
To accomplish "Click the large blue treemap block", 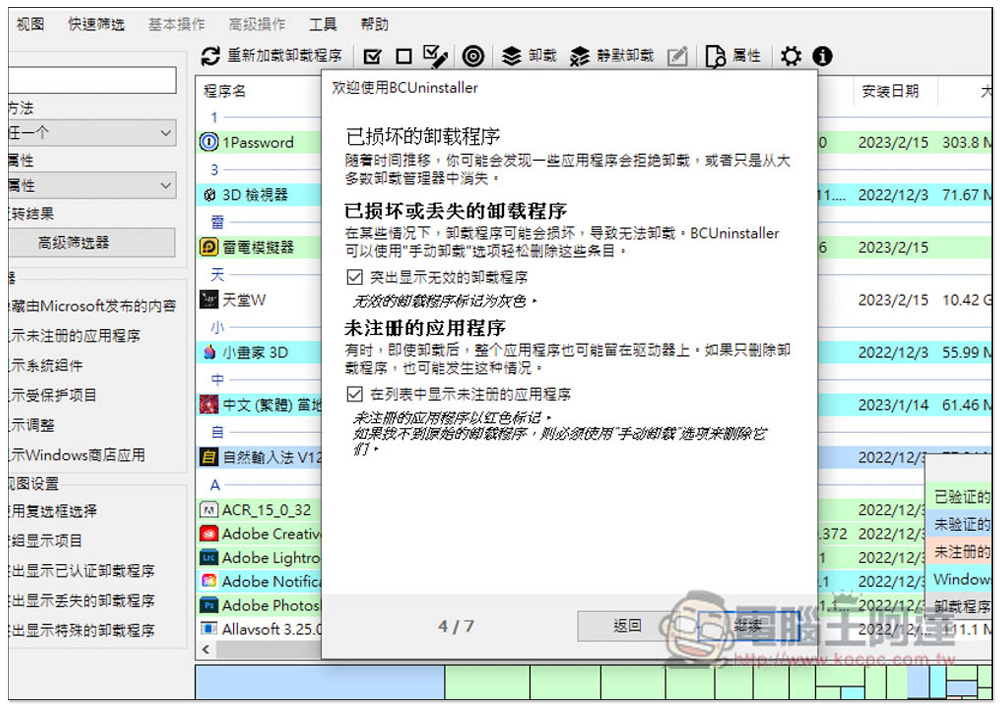I will 320,682.
